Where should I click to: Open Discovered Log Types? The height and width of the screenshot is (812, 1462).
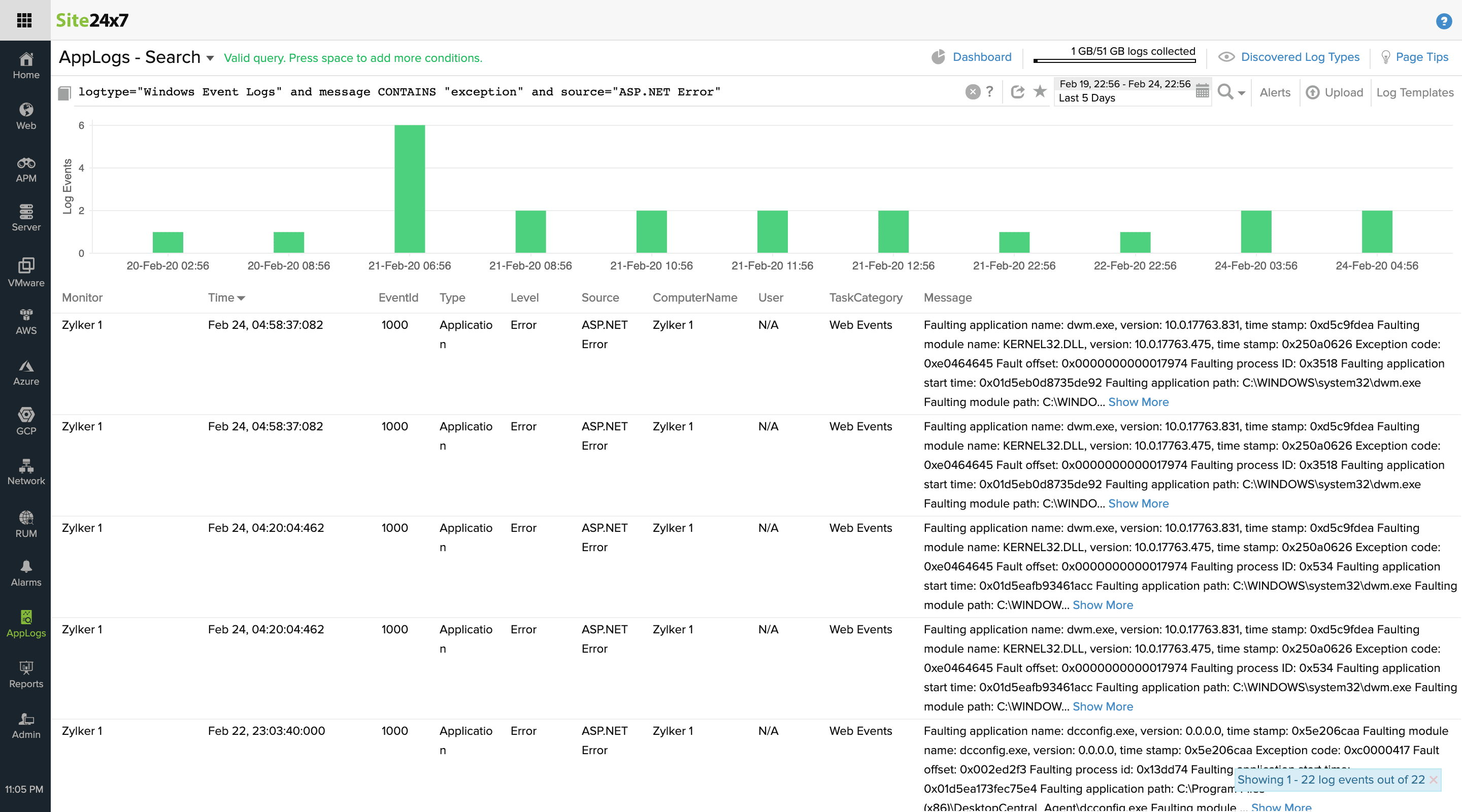point(1300,57)
